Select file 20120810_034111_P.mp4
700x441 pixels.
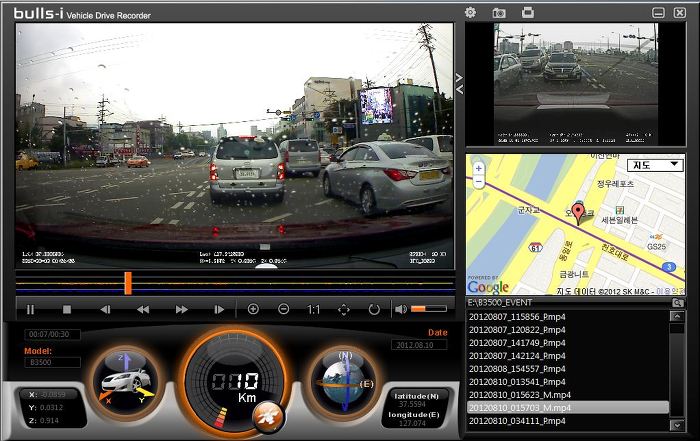[567, 420]
